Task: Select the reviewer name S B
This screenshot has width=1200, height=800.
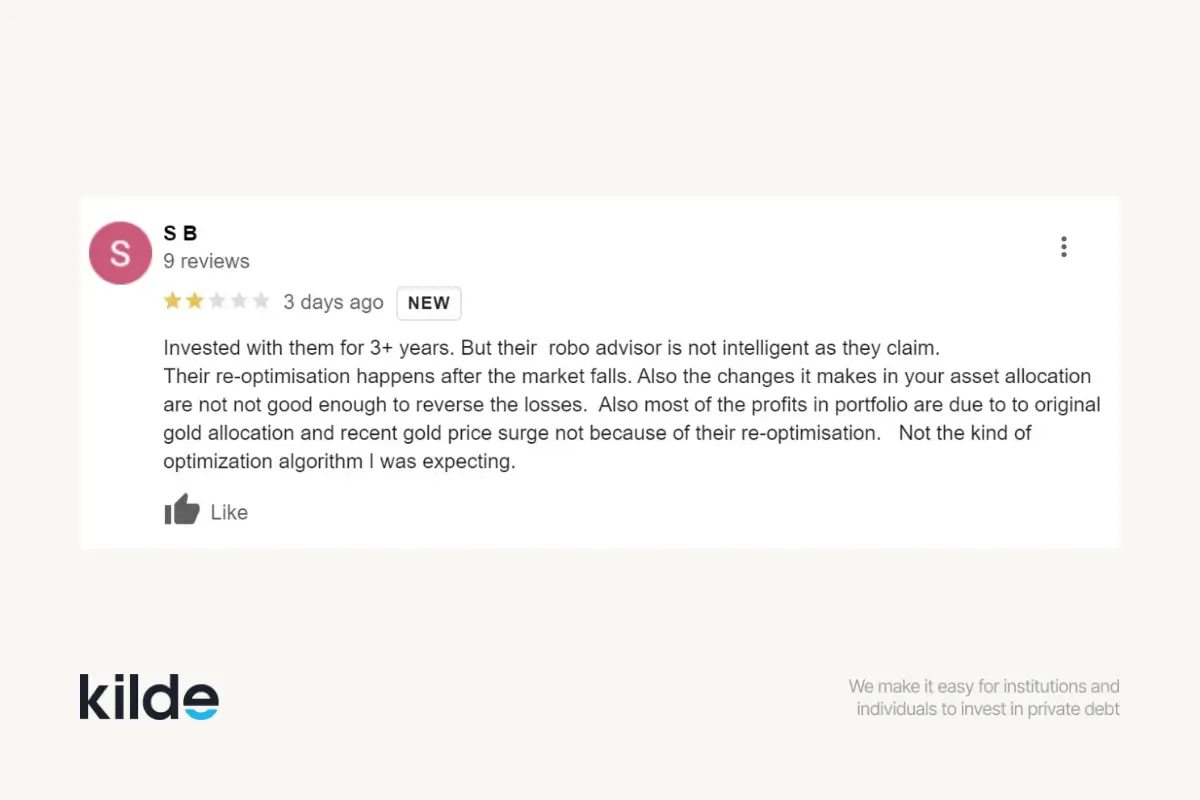Action: 180,233
